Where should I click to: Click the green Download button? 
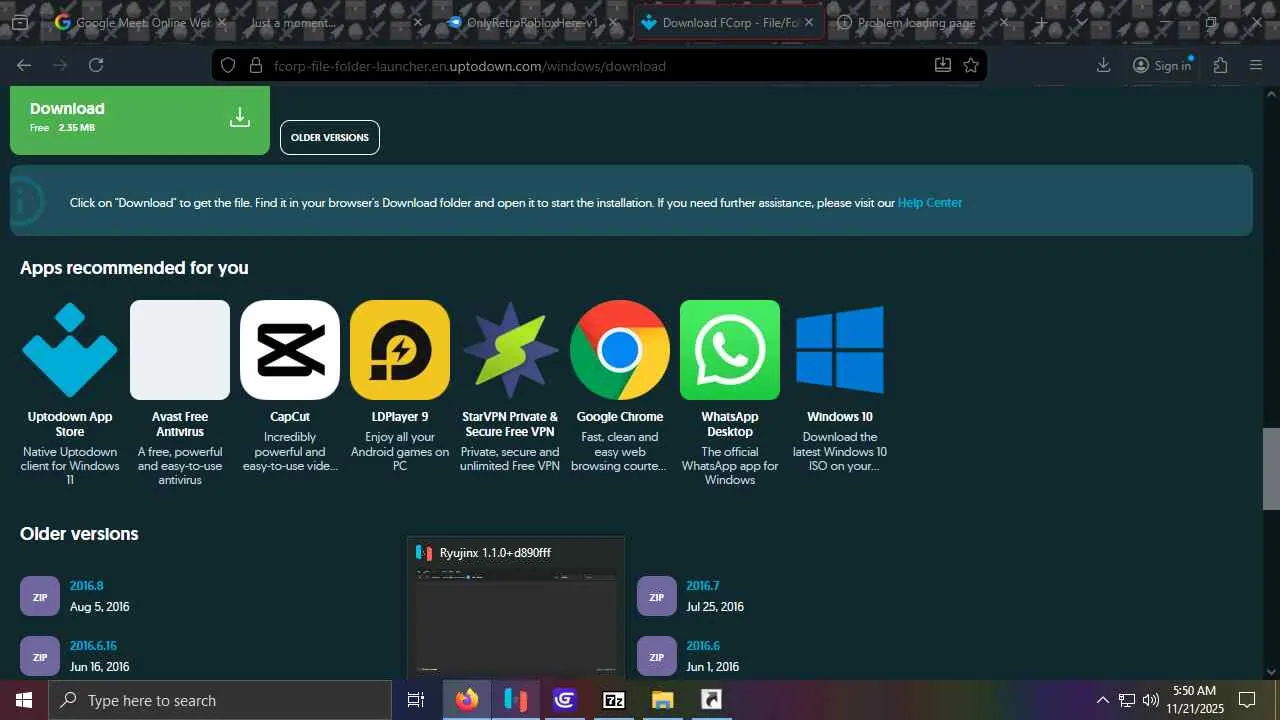point(140,119)
